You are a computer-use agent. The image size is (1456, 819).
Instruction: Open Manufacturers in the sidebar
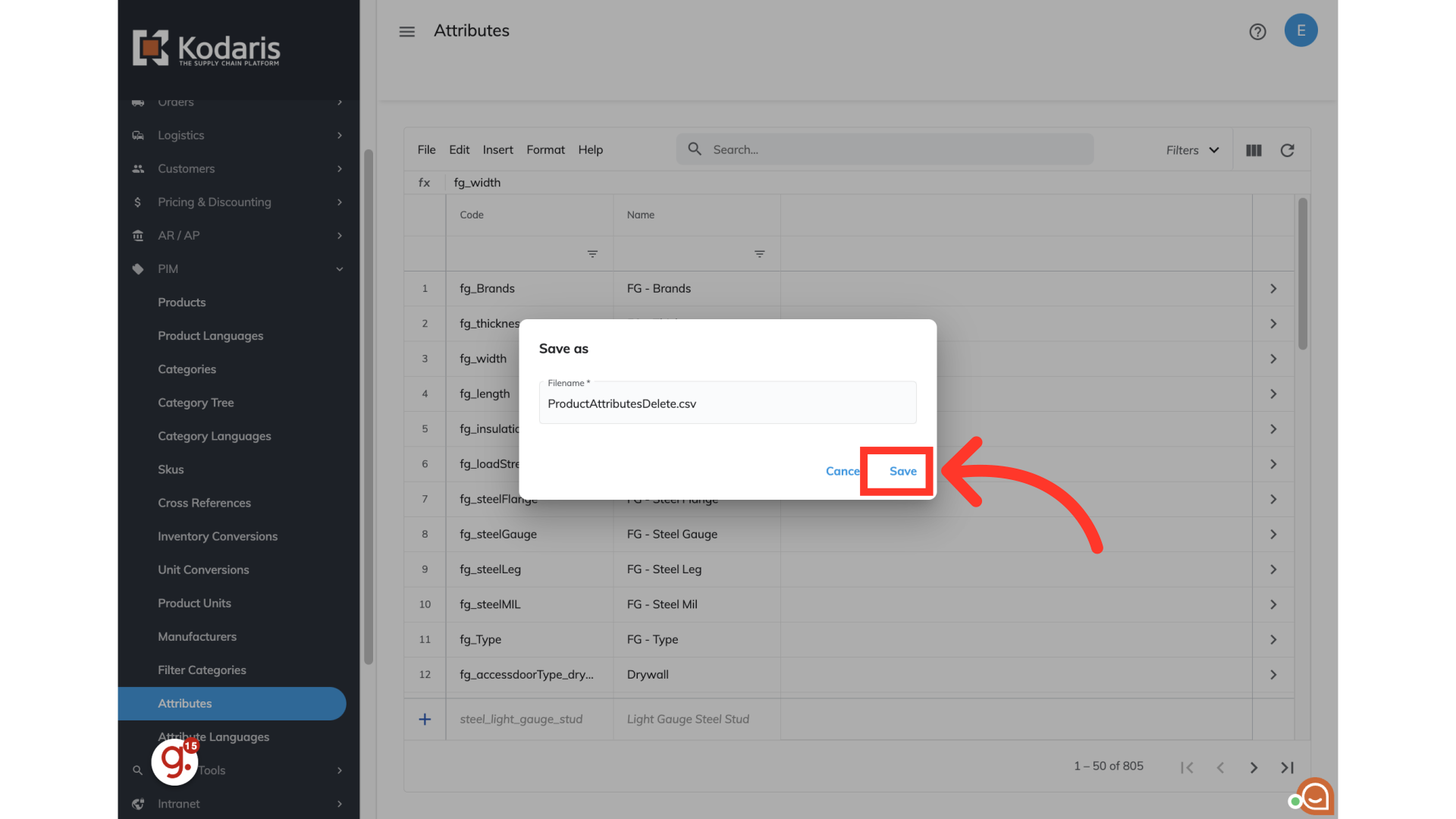[197, 637]
